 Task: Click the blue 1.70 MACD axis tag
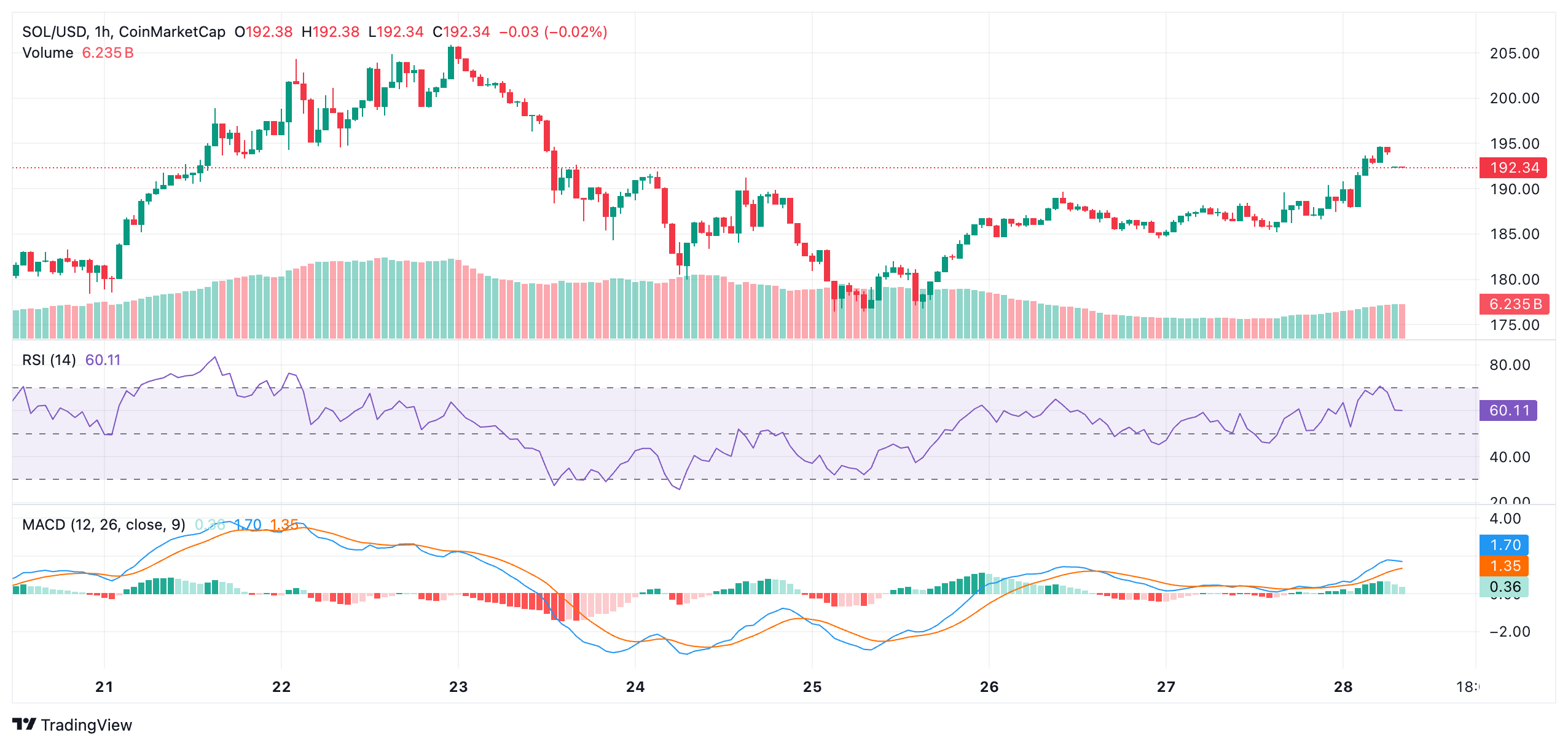coord(1504,544)
